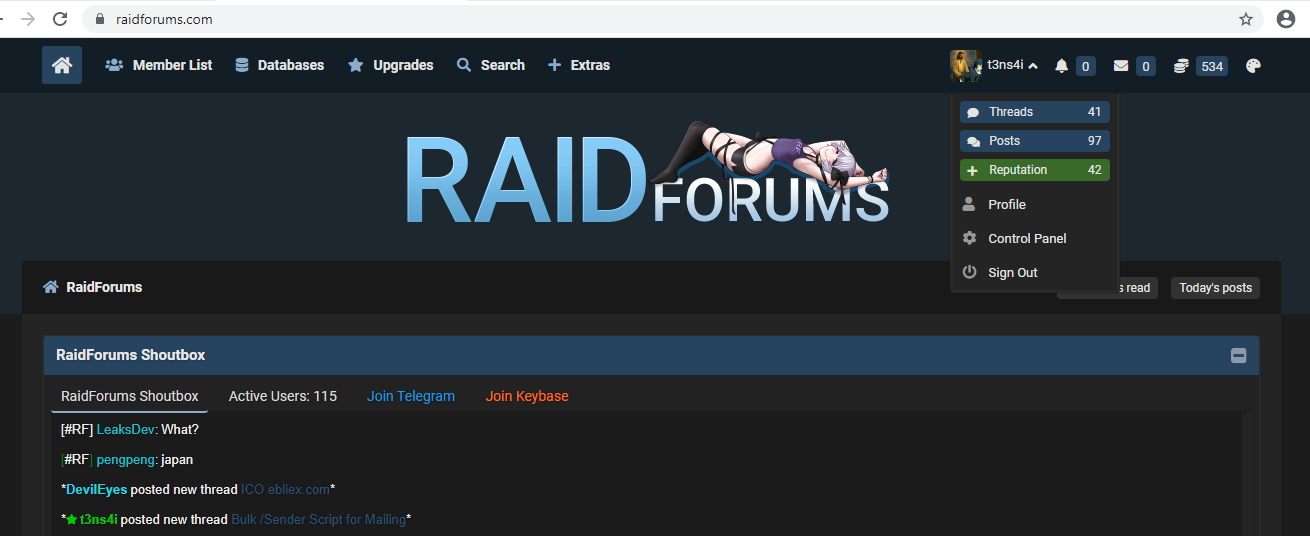Open the theme palette icon
Image resolution: width=1310 pixels, height=536 pixels.
(1254, 66)
